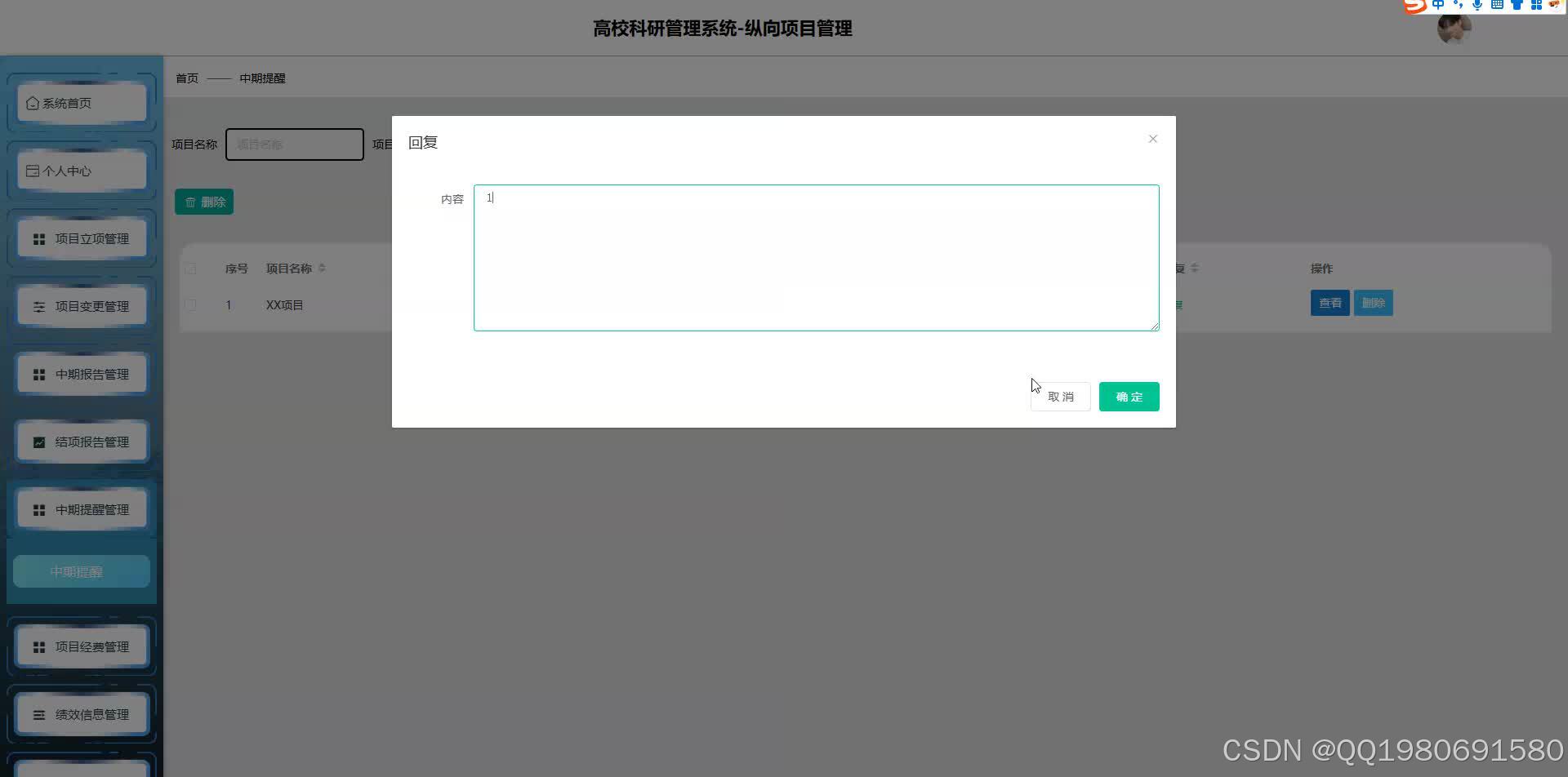
Task: Toggle the select-all checkbox in table header
Action: point(190,268)
